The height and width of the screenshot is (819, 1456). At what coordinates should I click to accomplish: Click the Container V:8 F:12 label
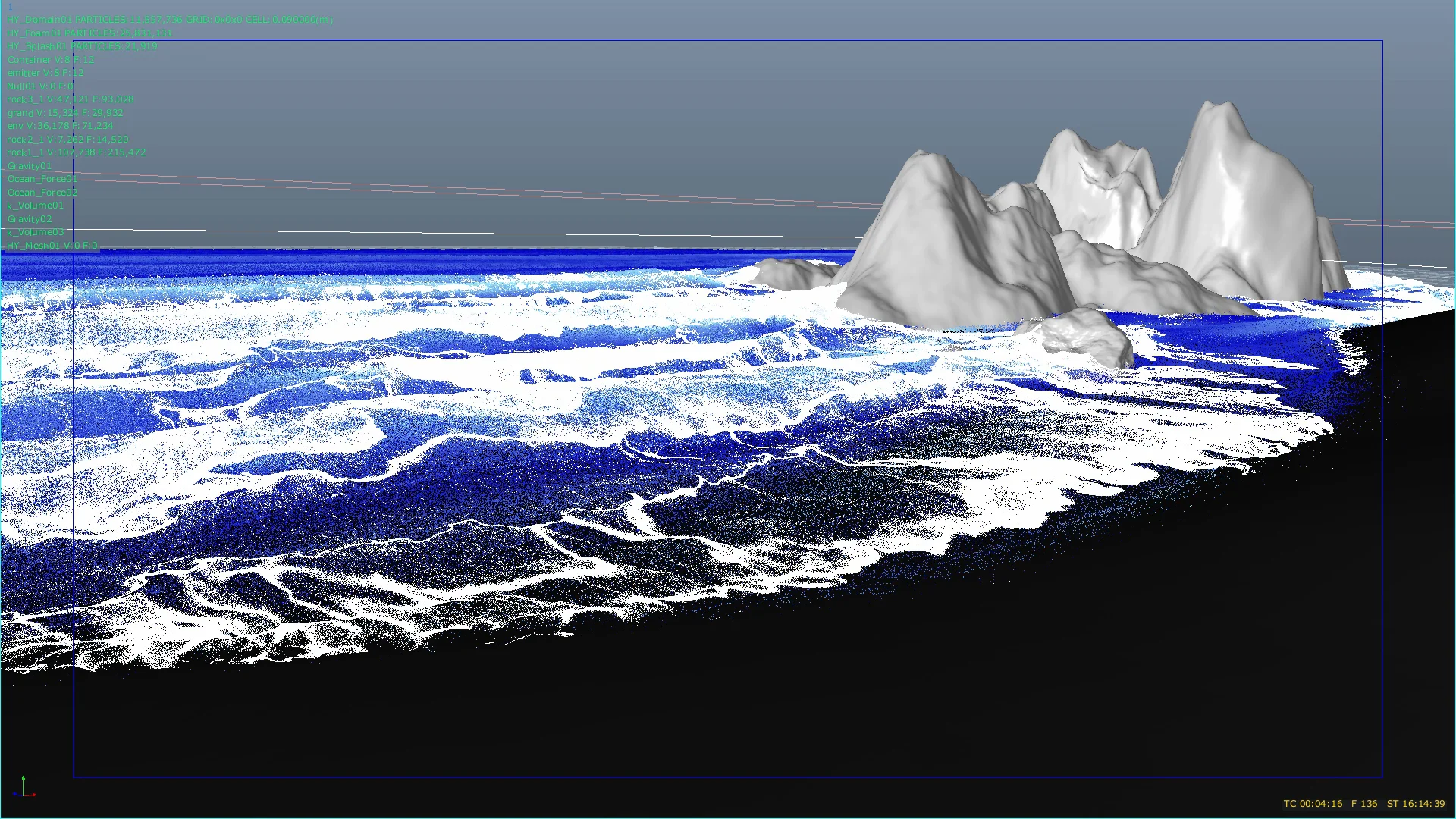click(51, 60)
